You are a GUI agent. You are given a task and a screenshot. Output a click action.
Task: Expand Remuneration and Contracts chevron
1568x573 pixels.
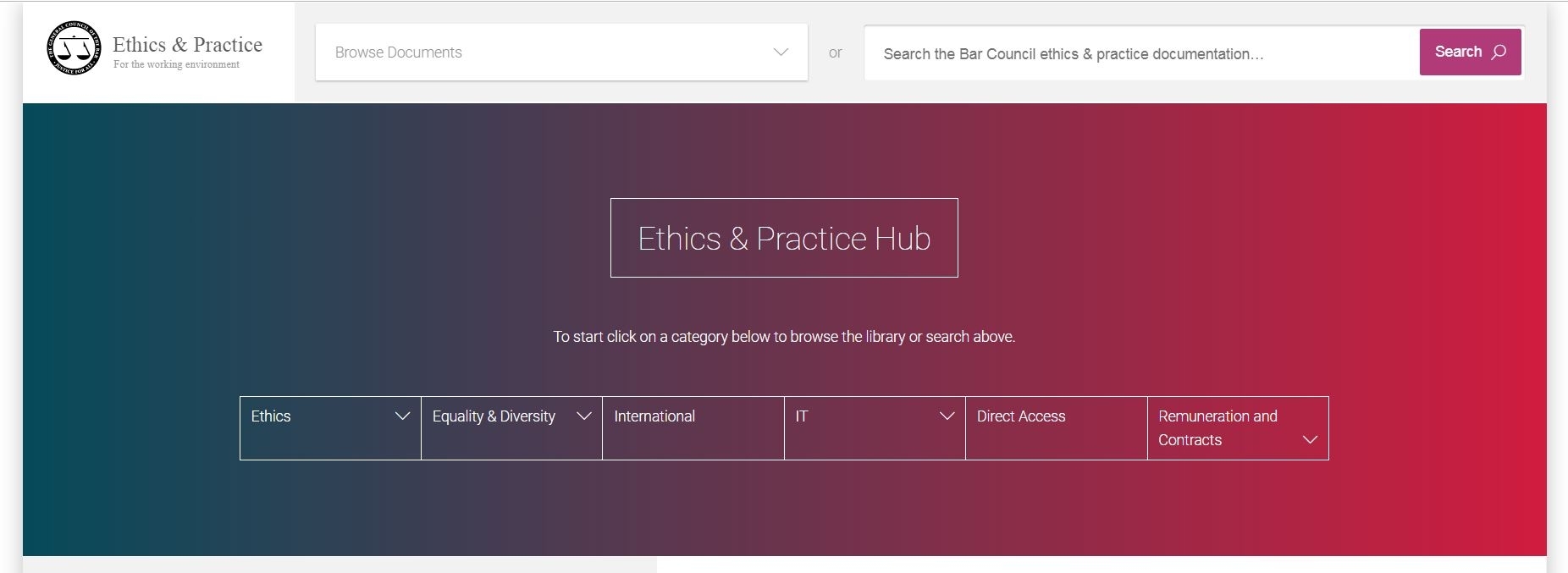coord(1310,440)
